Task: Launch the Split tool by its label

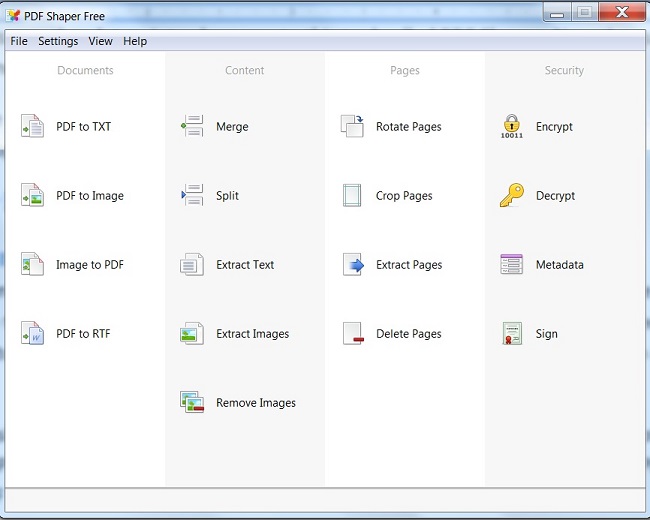Action: point(227,196)
